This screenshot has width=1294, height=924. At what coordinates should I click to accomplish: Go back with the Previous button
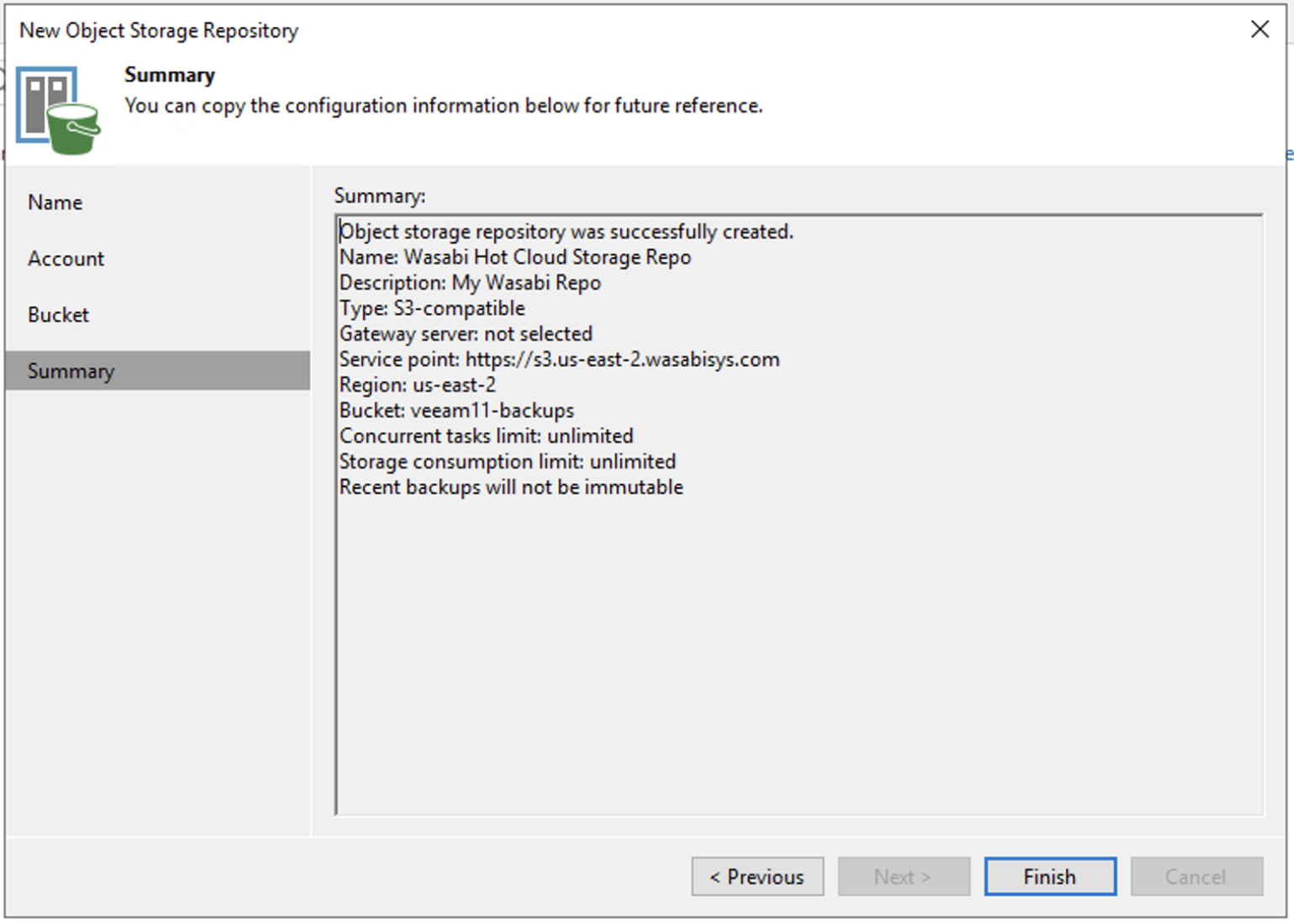pyautogui.click(x=757, y=876)
